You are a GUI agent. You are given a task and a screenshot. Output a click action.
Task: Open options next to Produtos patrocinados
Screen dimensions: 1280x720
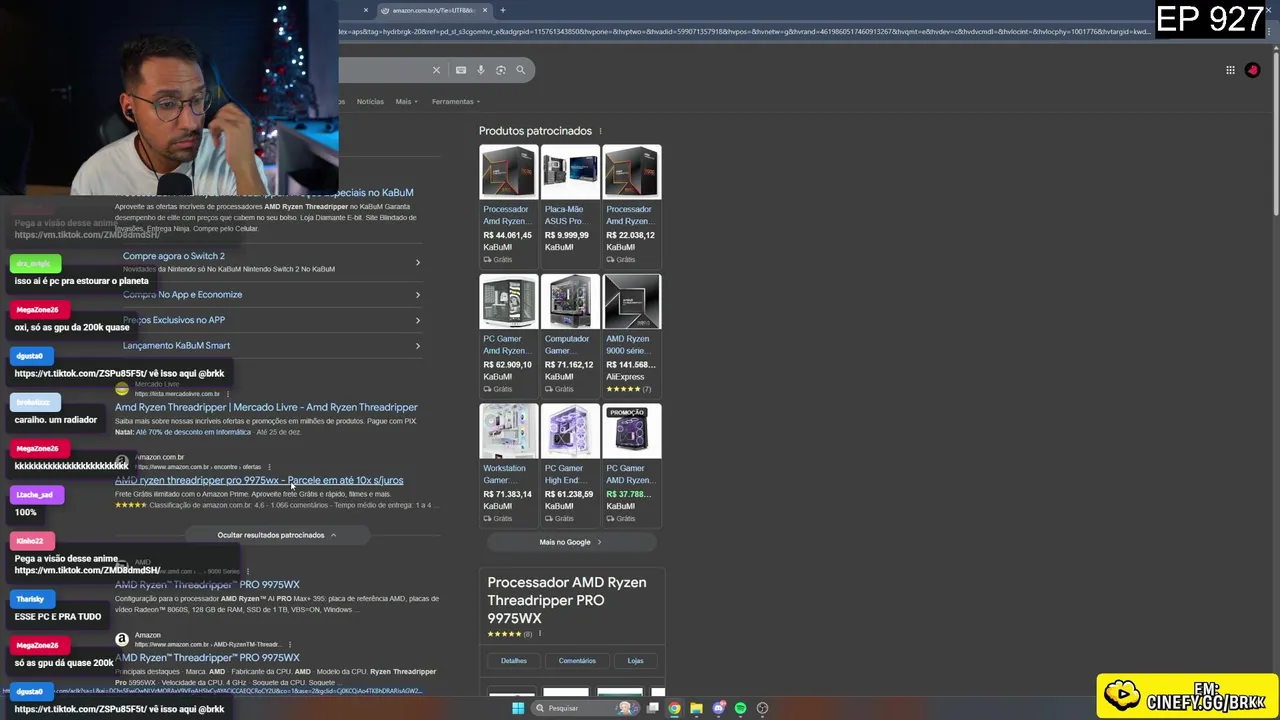(600, 131)
